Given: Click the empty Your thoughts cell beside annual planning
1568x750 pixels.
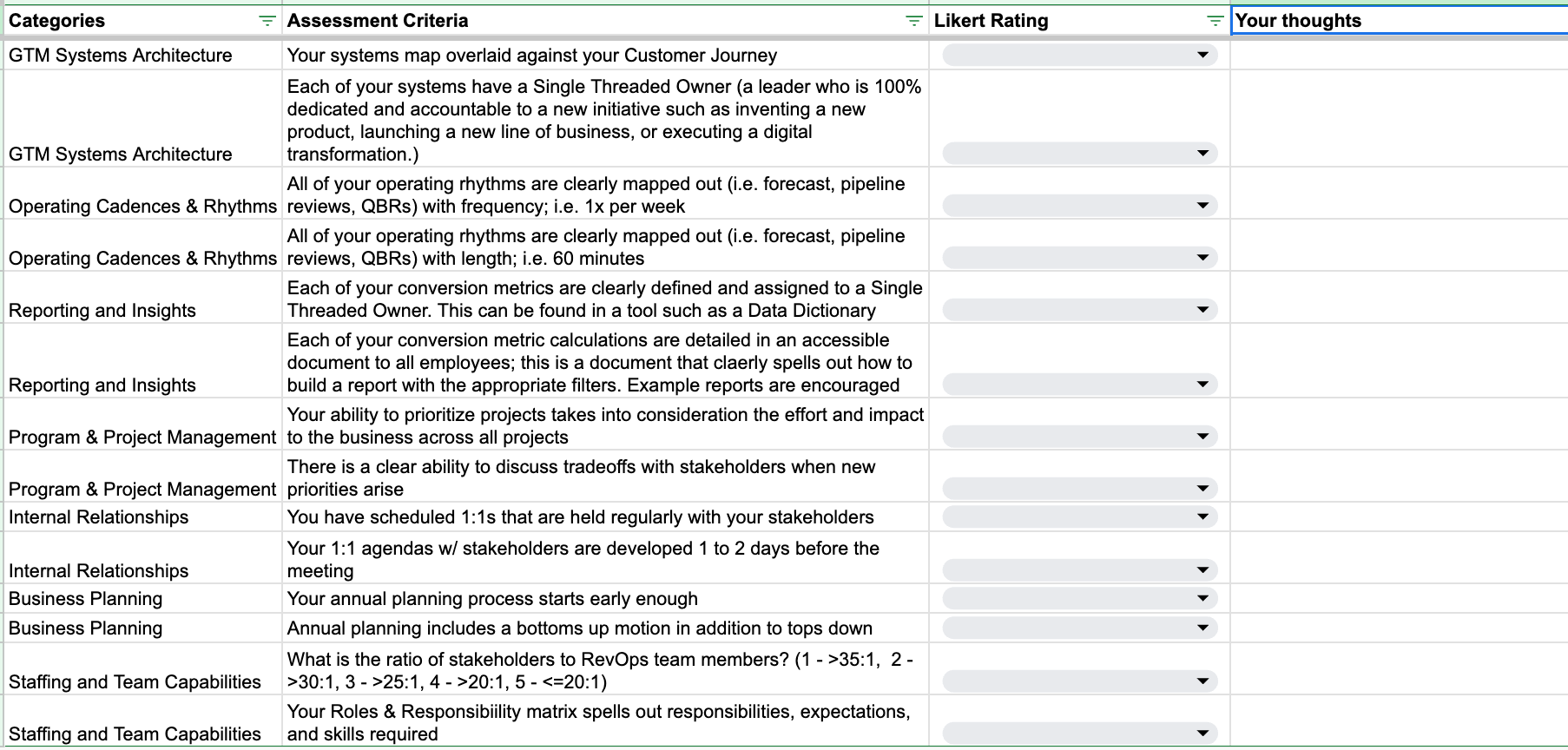Looking at the screenshot, I should tap(1389, 598).
